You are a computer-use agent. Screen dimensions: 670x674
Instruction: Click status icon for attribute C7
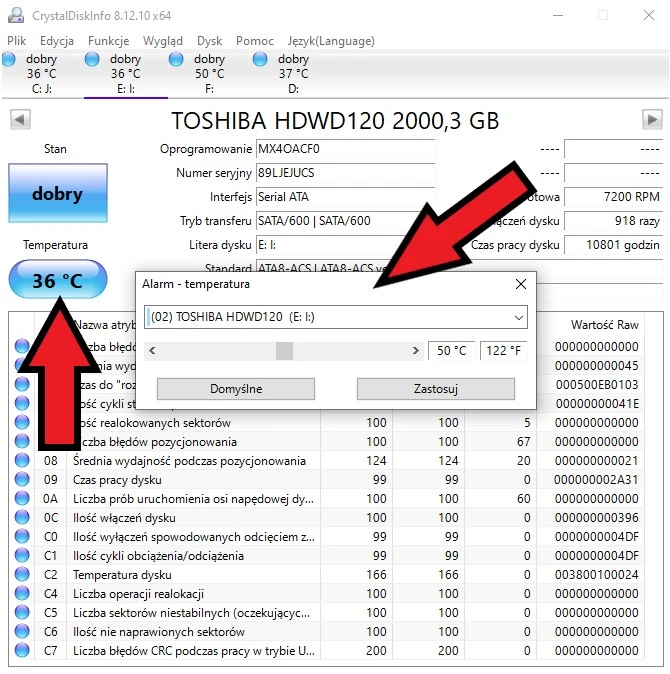[x=22, y=650]
